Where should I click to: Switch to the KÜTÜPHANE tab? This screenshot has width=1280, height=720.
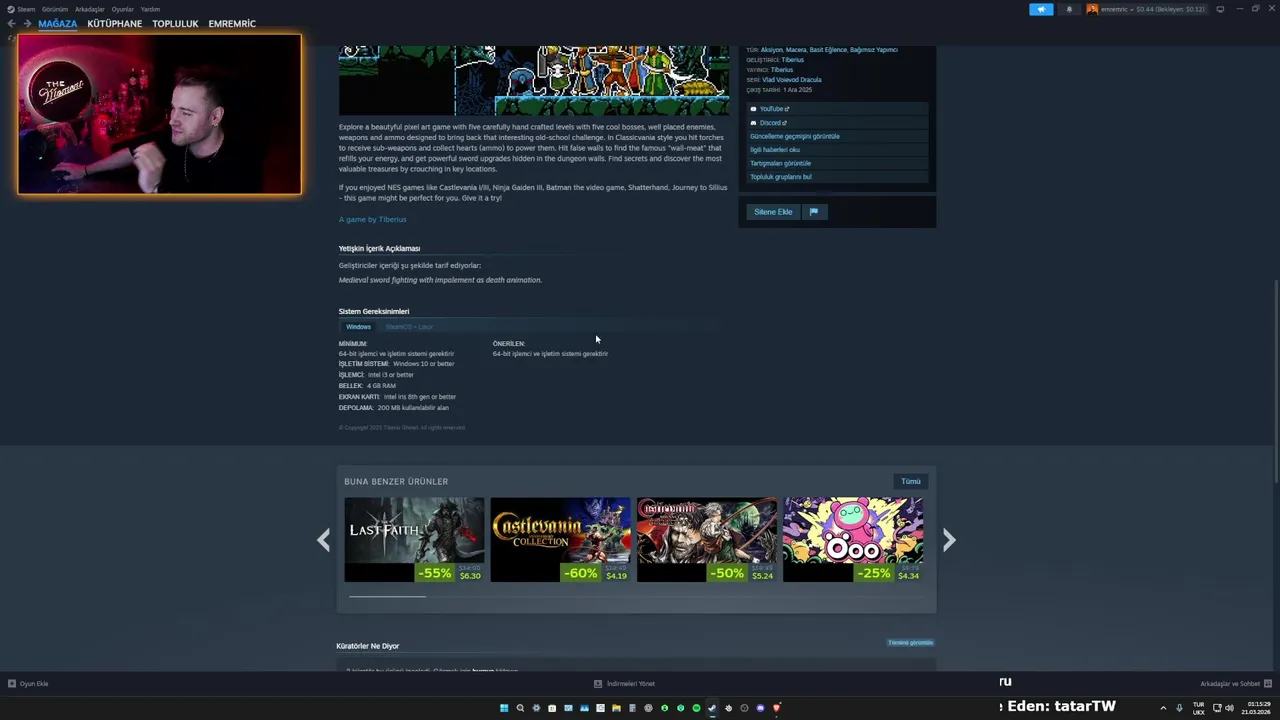tap(115, 24)
